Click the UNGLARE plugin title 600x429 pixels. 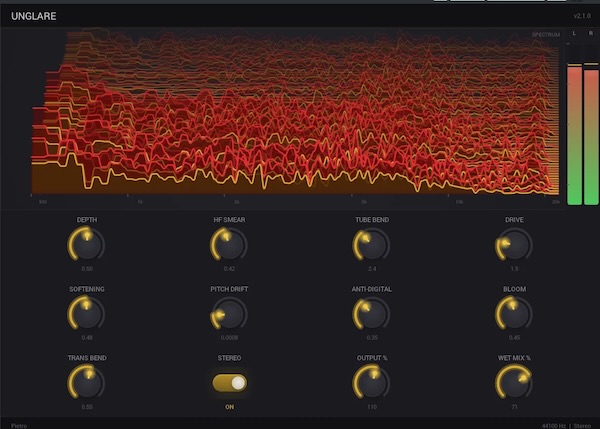click(x=34, y=16)
